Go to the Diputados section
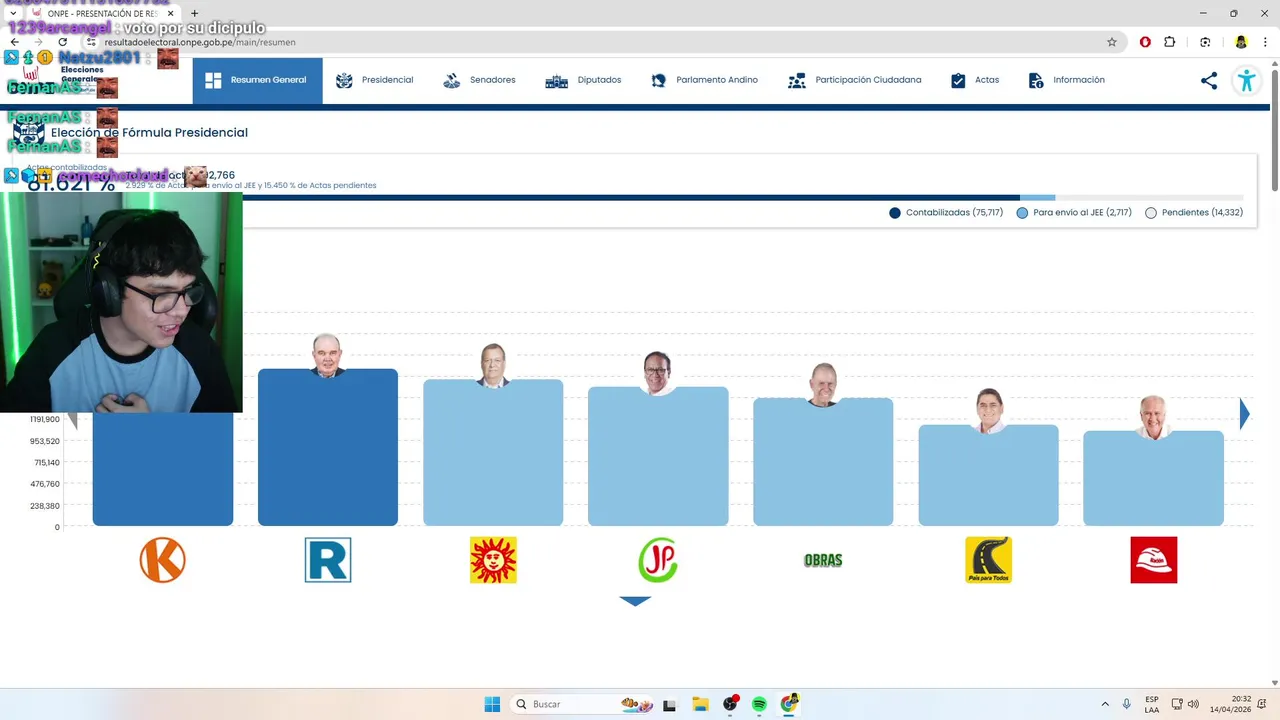Image resolution: width=1280 pixels, height=720 pixels. (x=583, y=80)
